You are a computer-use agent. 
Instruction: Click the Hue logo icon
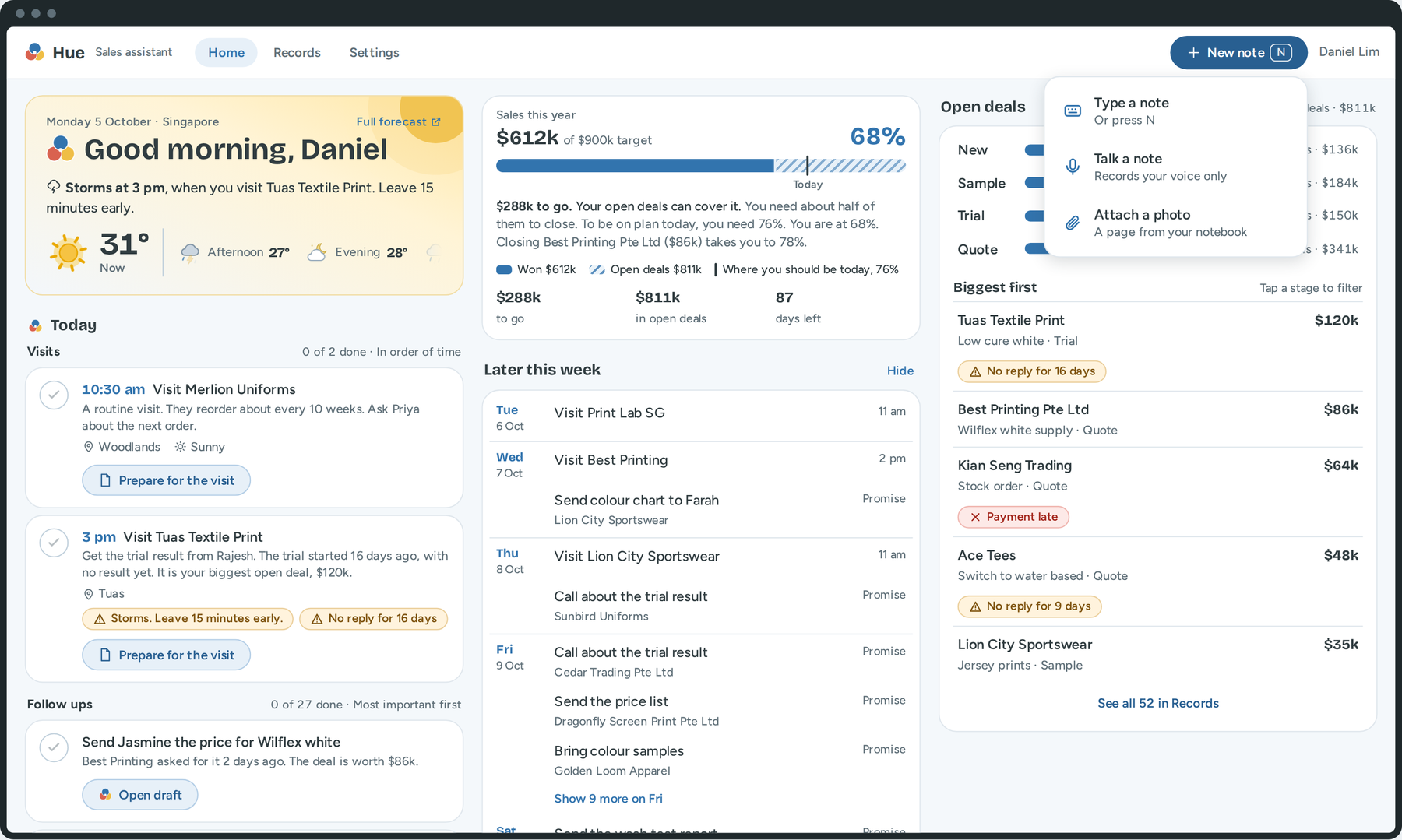point(34,52)
